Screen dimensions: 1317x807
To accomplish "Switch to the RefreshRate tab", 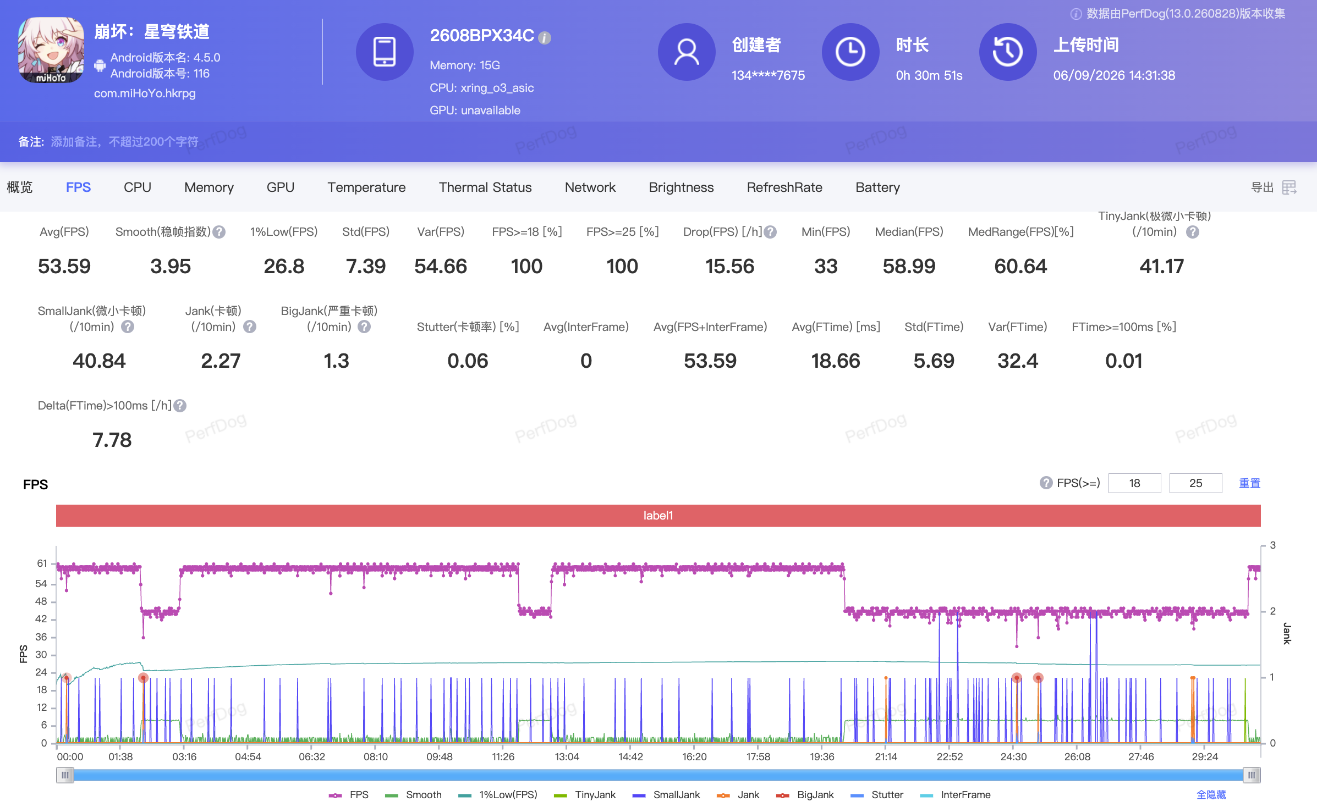I will (x=785, y=187).
